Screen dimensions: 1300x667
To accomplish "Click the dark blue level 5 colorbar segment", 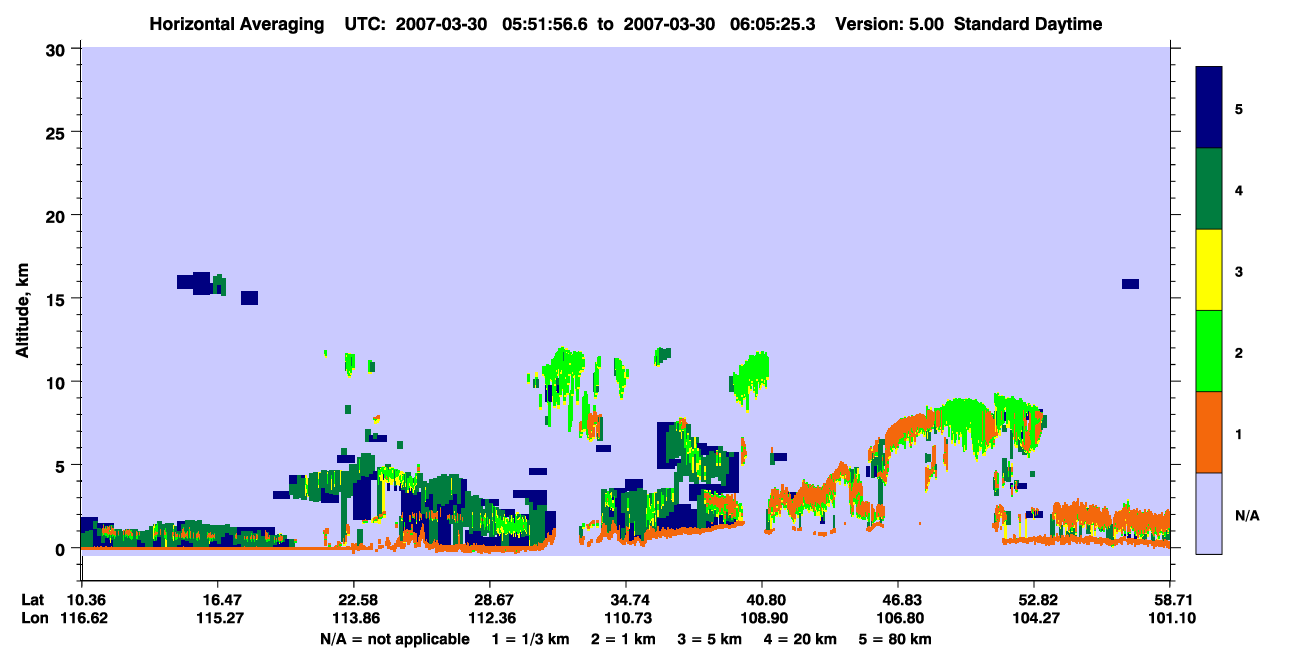I will pos(1209,108).
